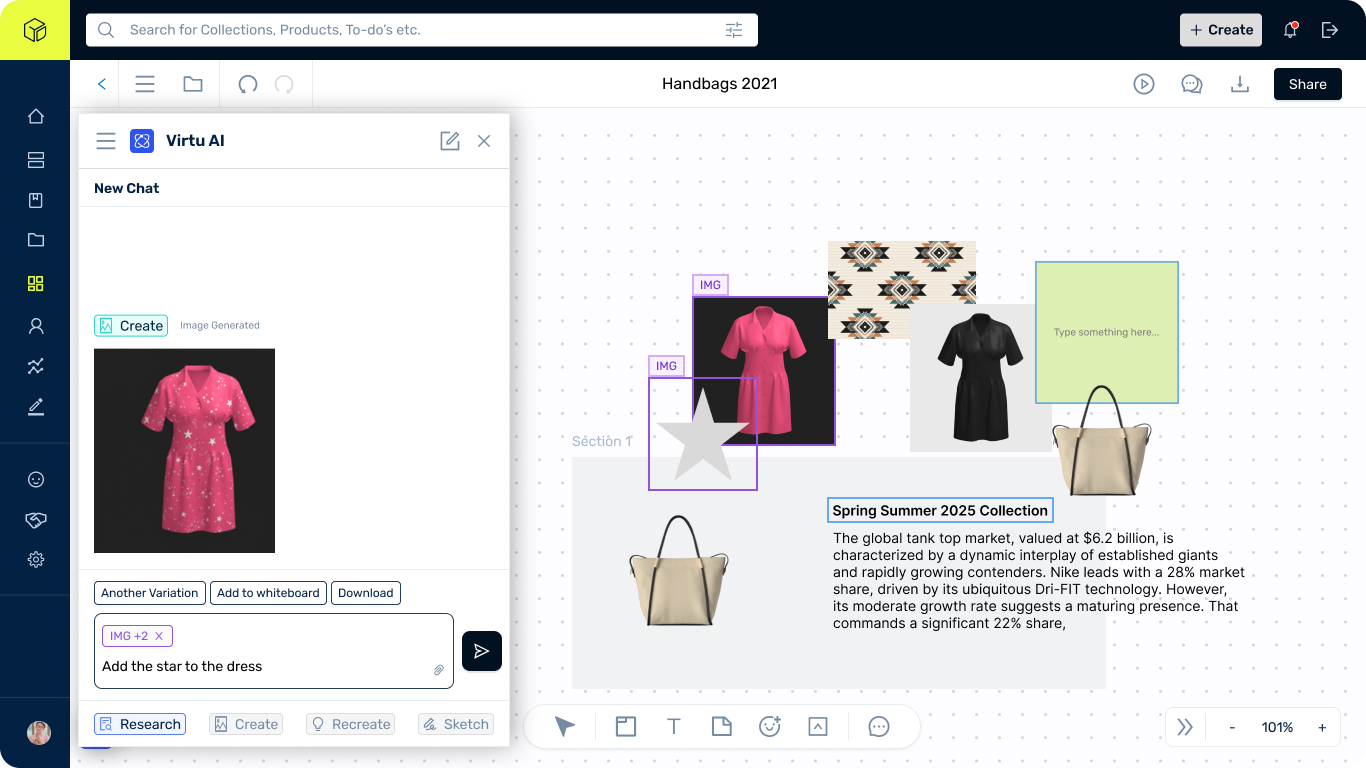Expand the double-chevron next to zoom controls
The width and height of the screenshot is (1366, 768).
point(1184,727)
